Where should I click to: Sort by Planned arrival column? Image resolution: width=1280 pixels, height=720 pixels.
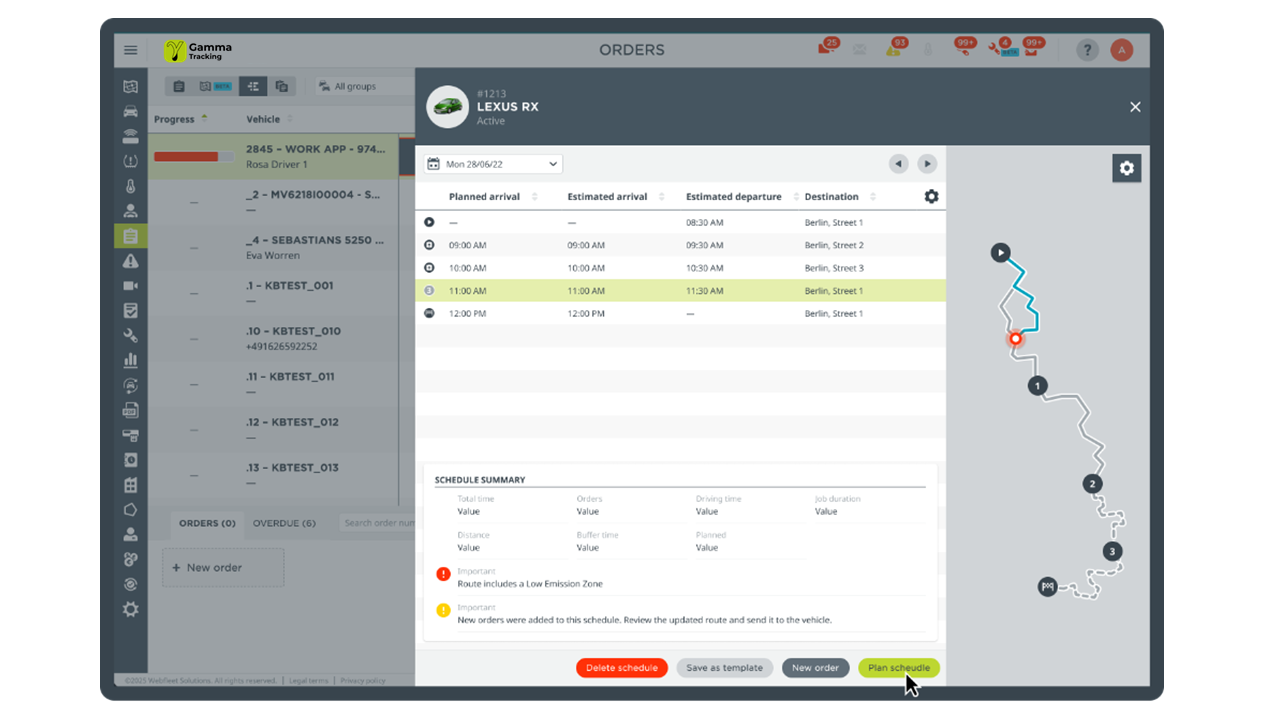point(485,197)
